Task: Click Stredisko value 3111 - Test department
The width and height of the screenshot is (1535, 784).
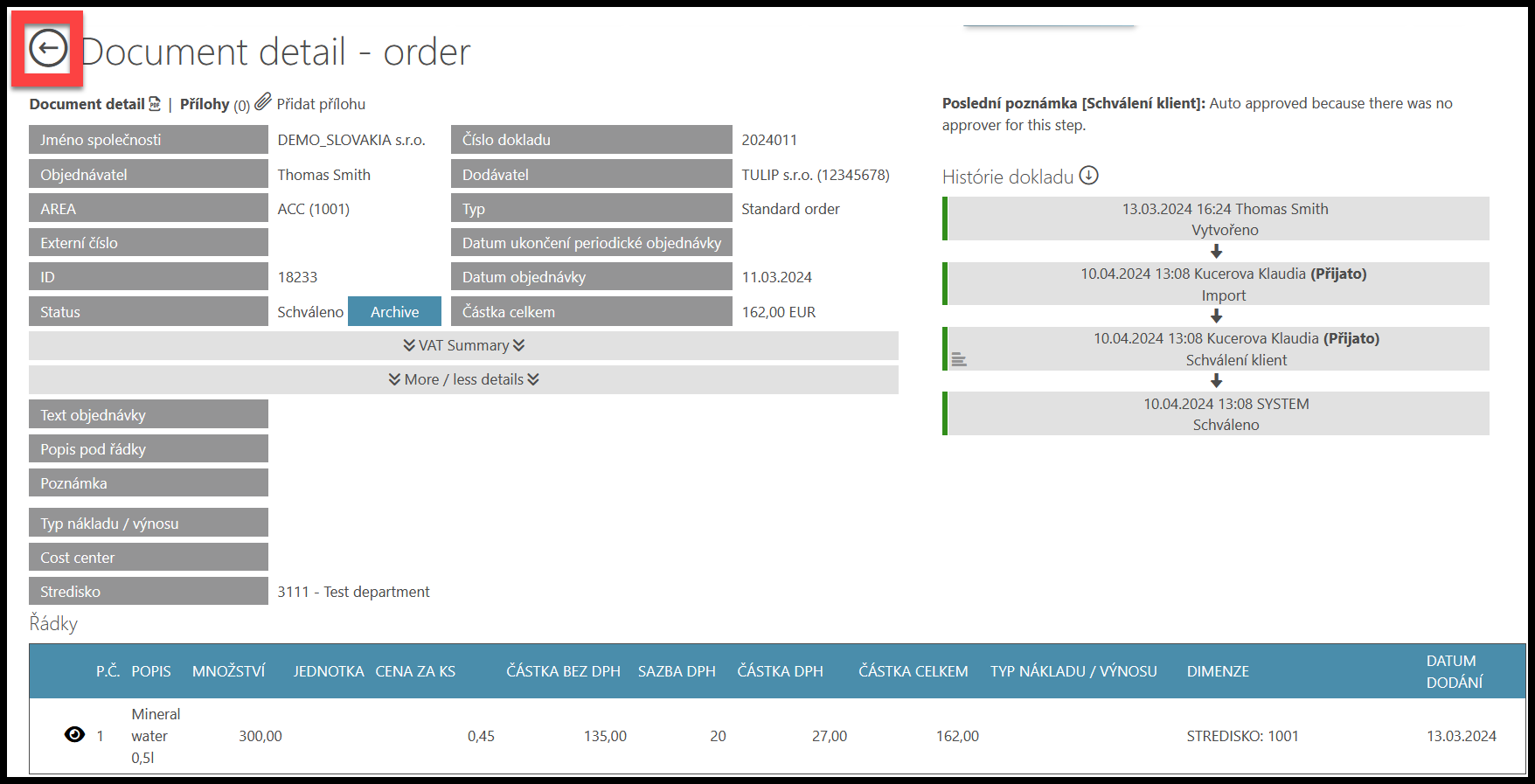Action: tap(353, 592)
